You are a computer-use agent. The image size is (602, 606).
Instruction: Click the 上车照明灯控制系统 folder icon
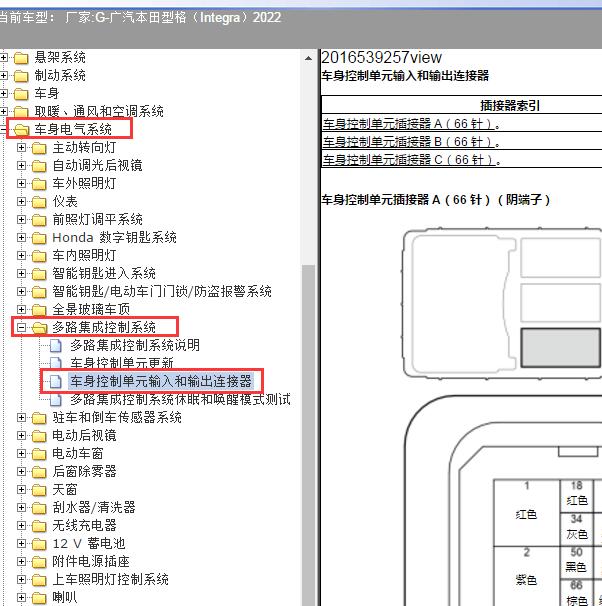39,580
